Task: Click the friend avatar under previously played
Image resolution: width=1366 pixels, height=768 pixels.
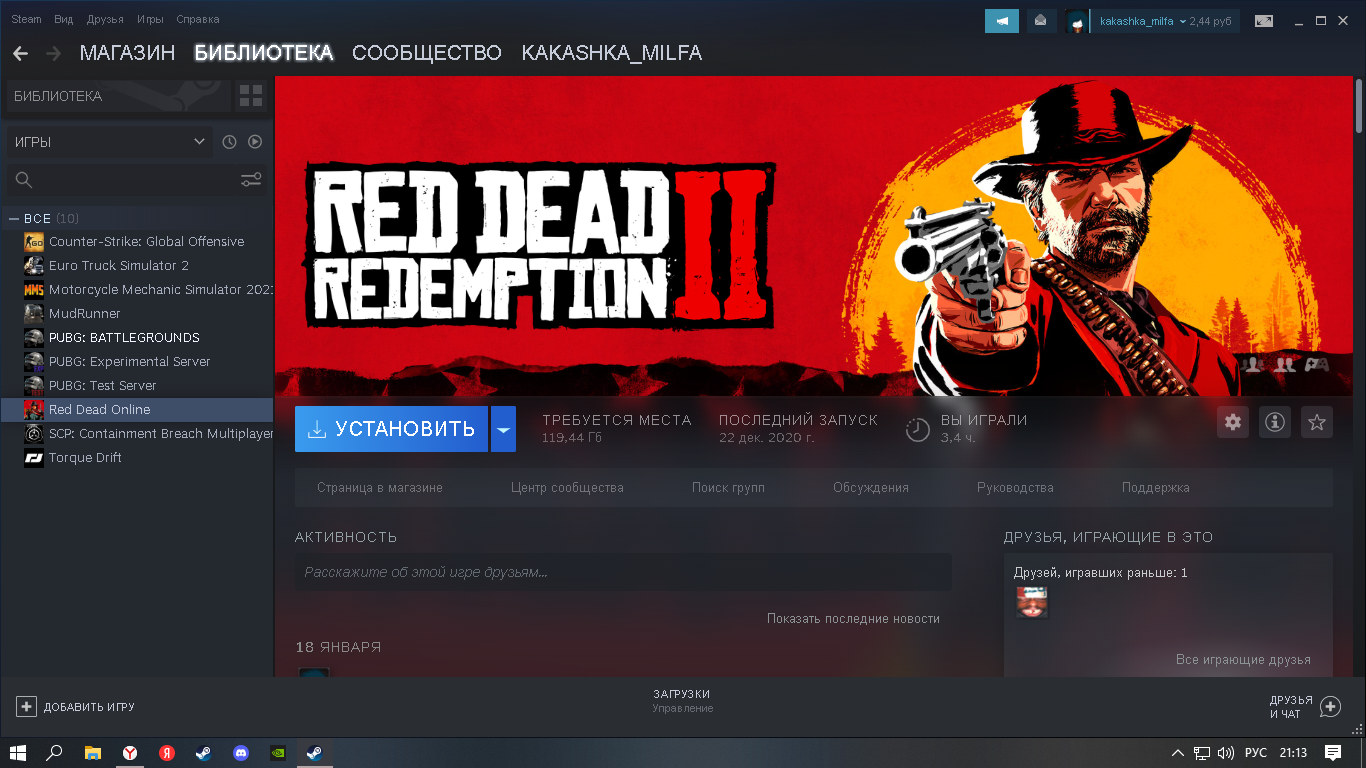Action: tap(1032, 602)
